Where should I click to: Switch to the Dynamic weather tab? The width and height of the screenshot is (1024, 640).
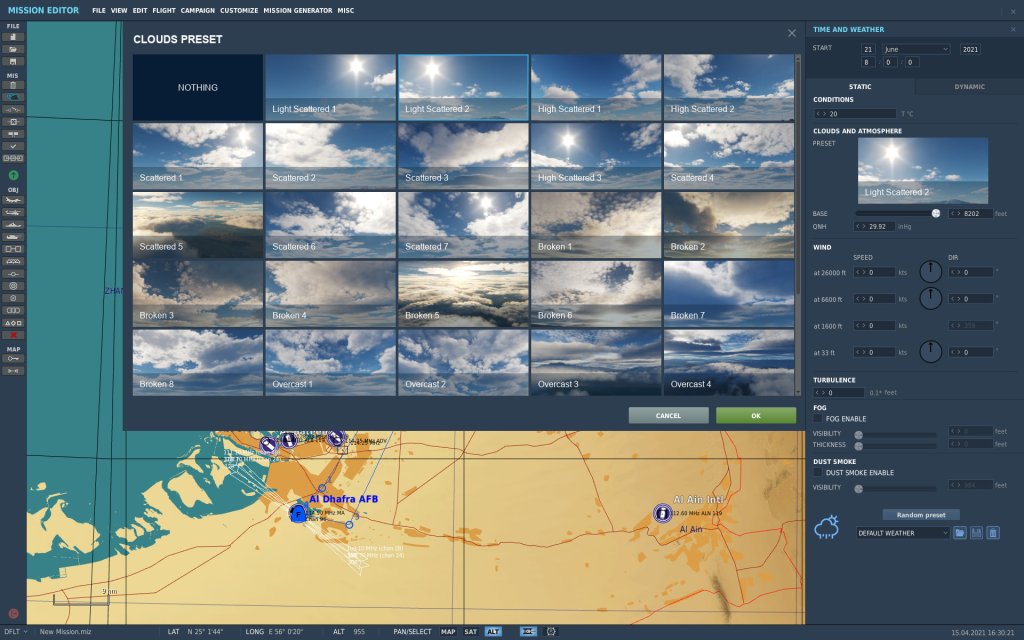pos(969,86)
